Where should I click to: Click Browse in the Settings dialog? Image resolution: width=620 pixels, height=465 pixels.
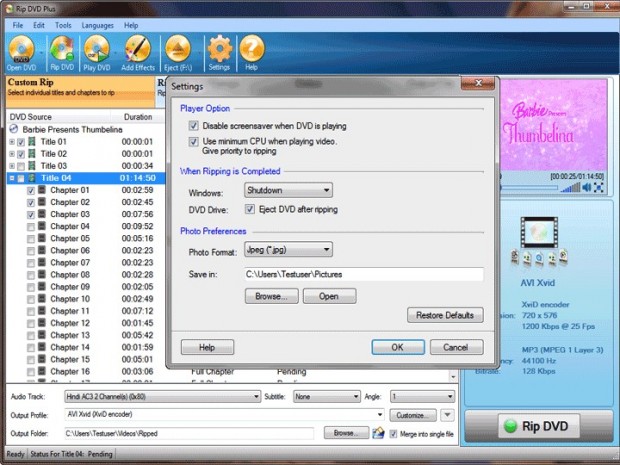pos(272,296)
